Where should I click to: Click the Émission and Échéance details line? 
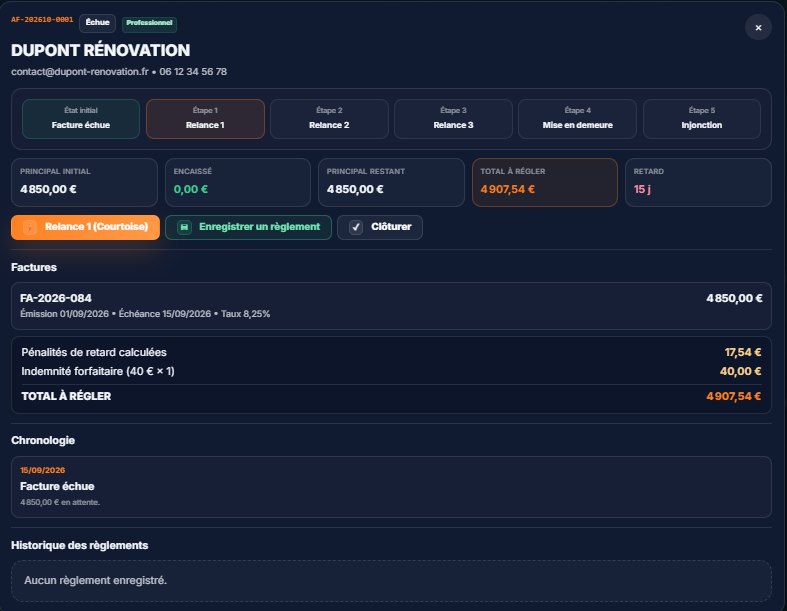point(145,314)
